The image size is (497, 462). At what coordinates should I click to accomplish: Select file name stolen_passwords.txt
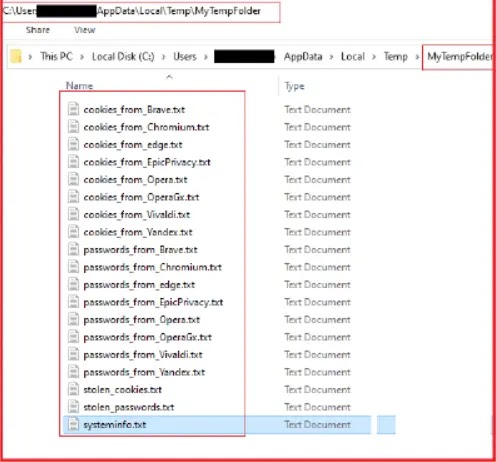(x=129, y=407)
